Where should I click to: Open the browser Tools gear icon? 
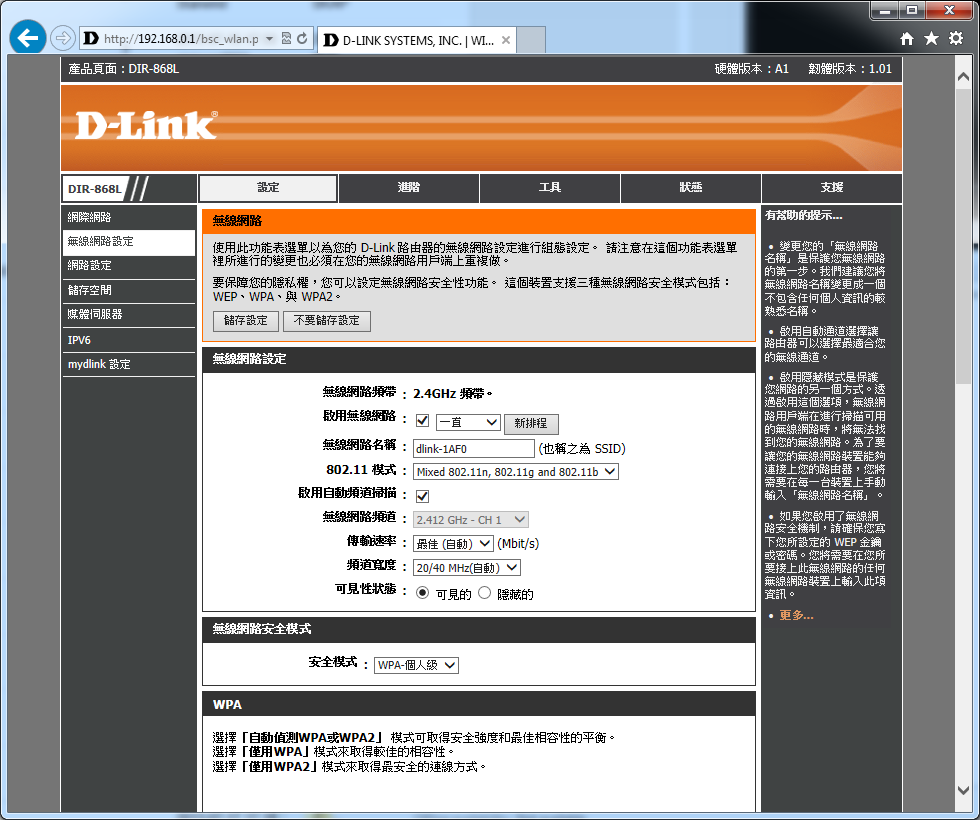(956, 38)
